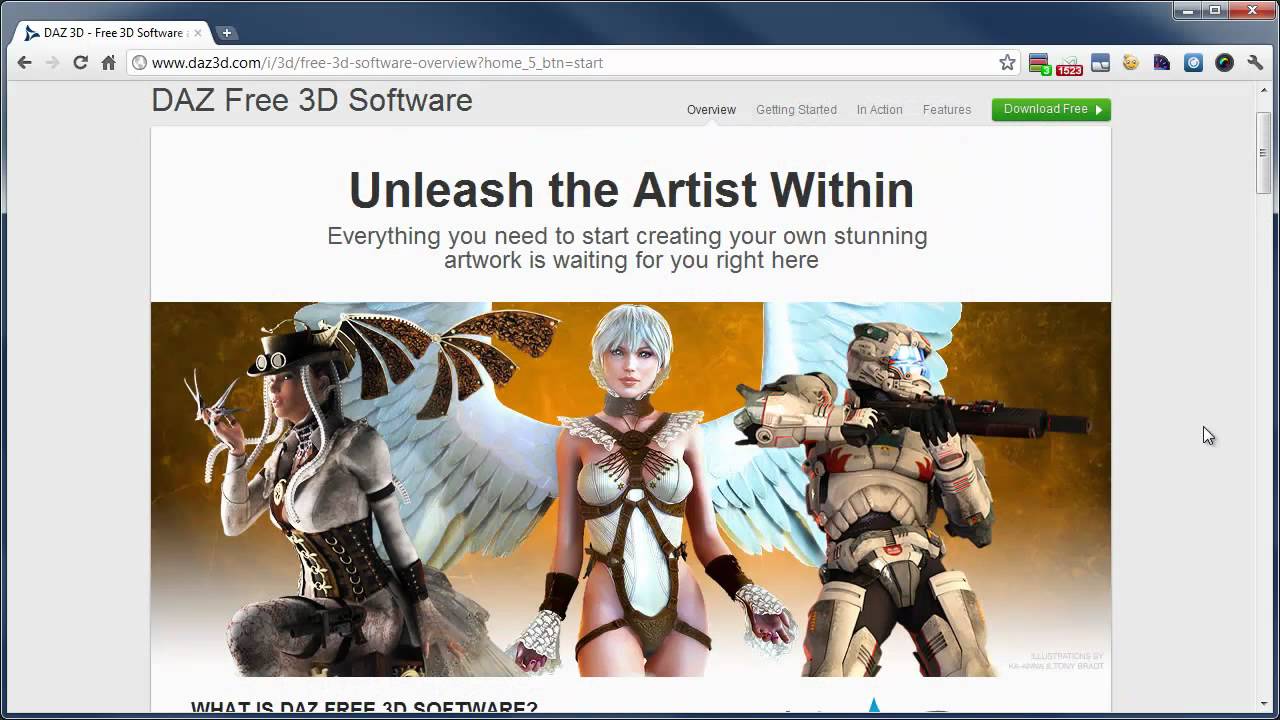The height and width of the screenshot is (720, 1280).
Task: Open the Chrome wrench menu
Action: (1255, 62)
